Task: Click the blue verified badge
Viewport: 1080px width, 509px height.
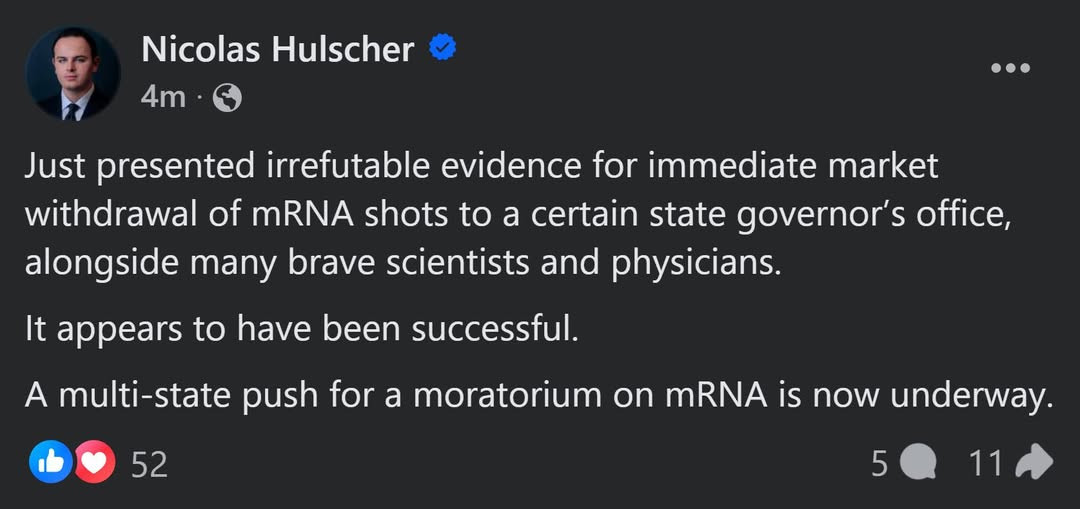Action: (443, 48)
